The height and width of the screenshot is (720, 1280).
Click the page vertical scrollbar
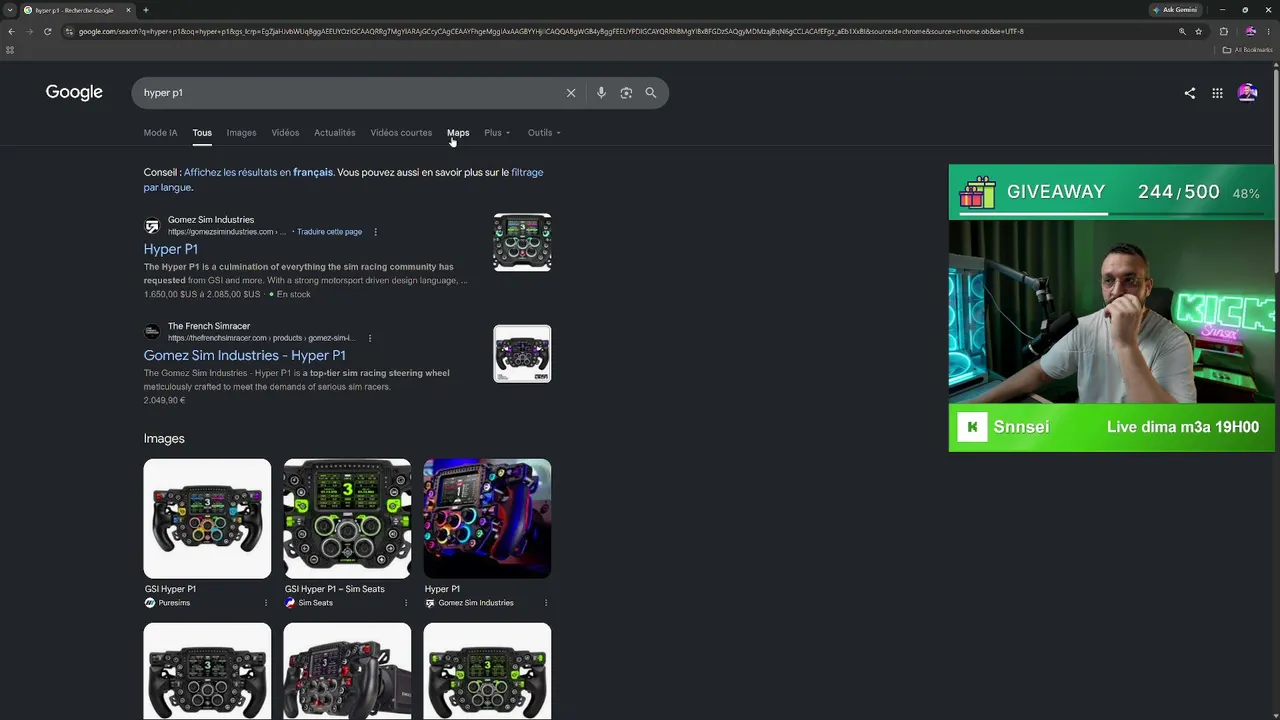1276,170
